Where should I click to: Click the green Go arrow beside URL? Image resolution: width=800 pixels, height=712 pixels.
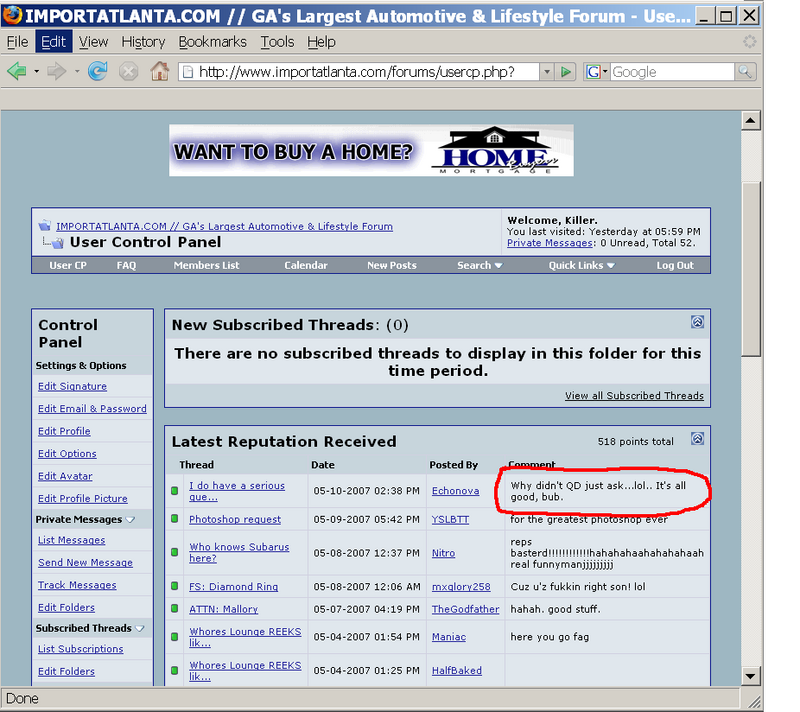tap(567, 72)
